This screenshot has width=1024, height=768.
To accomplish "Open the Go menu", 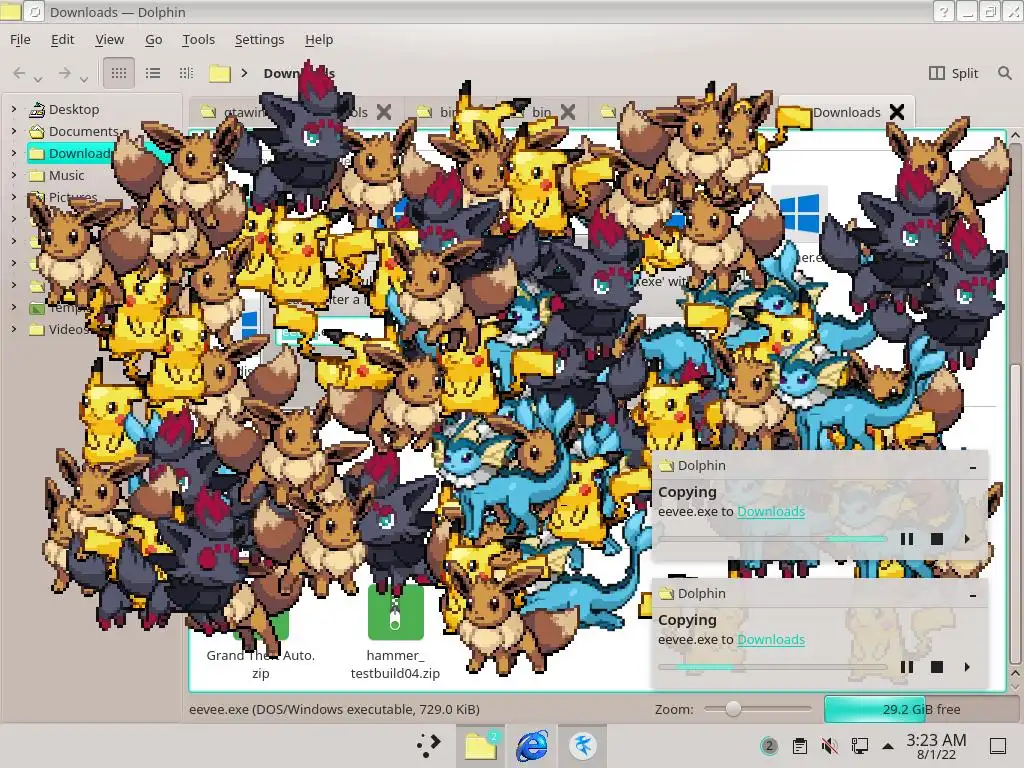I will click(x=153, y=39).
